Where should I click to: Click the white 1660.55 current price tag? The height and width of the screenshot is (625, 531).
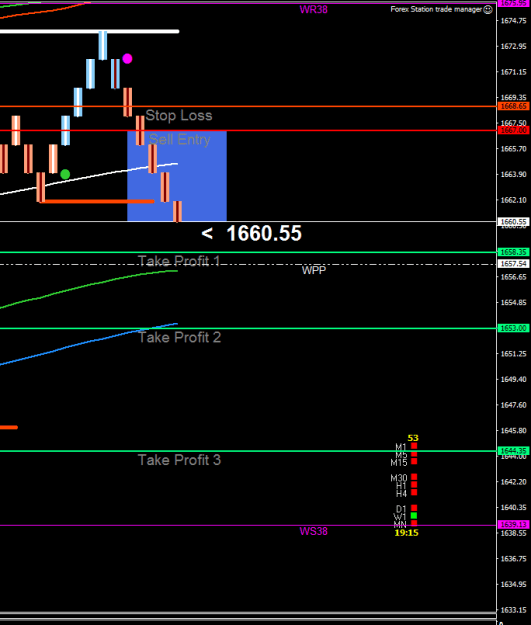coord(514,222)
